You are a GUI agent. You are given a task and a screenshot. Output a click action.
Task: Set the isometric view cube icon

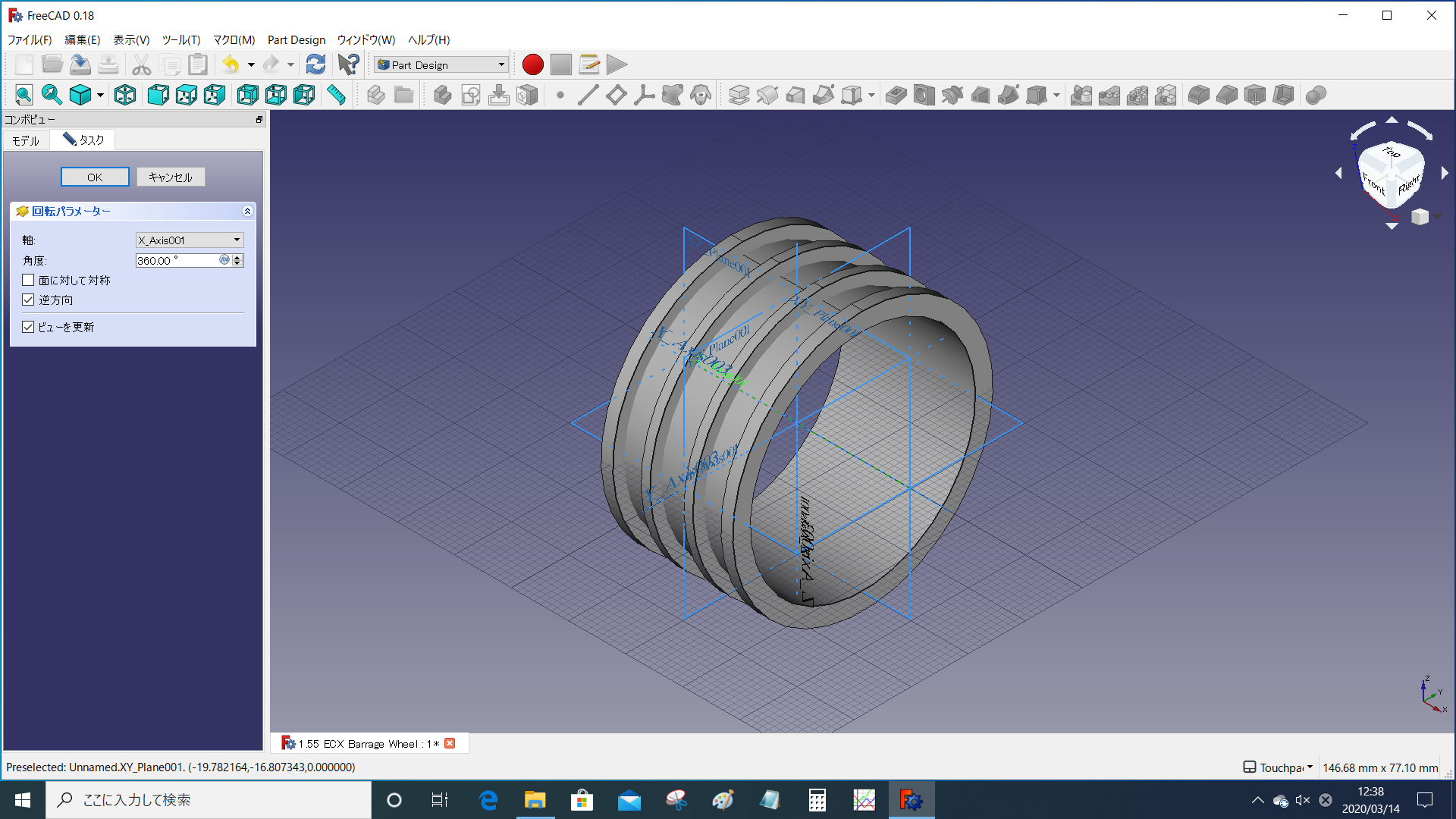125,95
